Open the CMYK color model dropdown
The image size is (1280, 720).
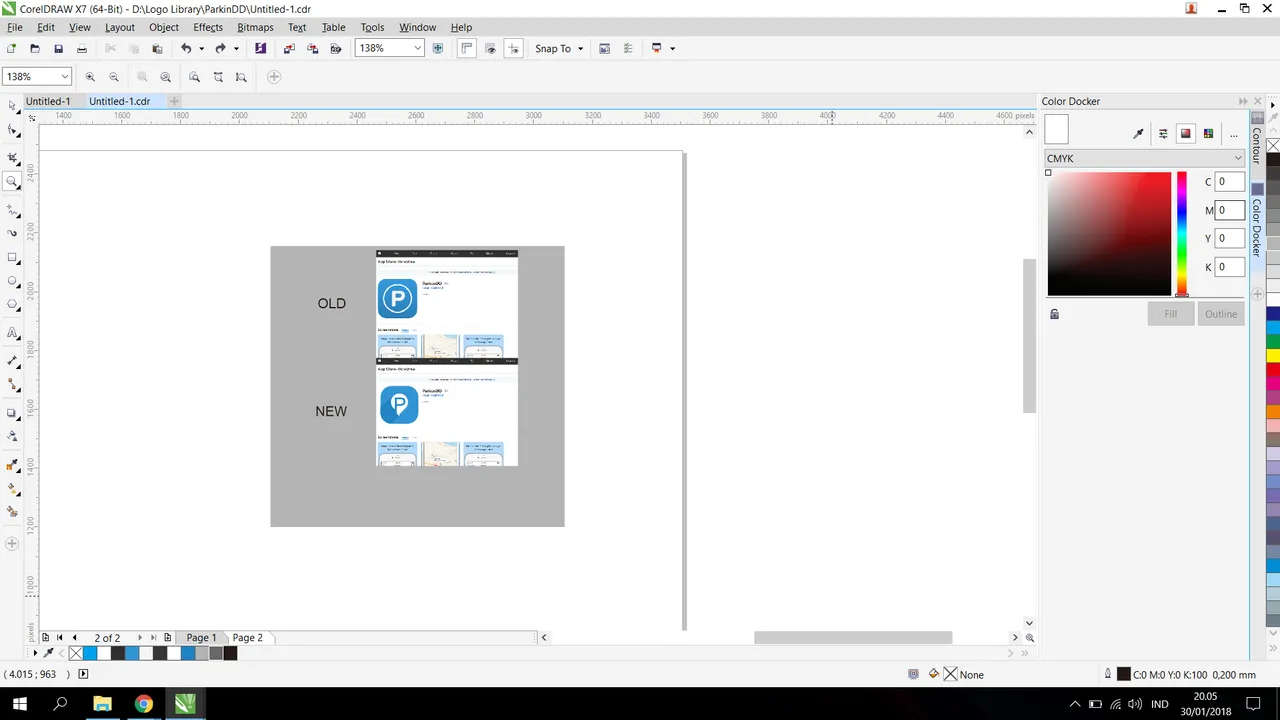point(1144,158)
